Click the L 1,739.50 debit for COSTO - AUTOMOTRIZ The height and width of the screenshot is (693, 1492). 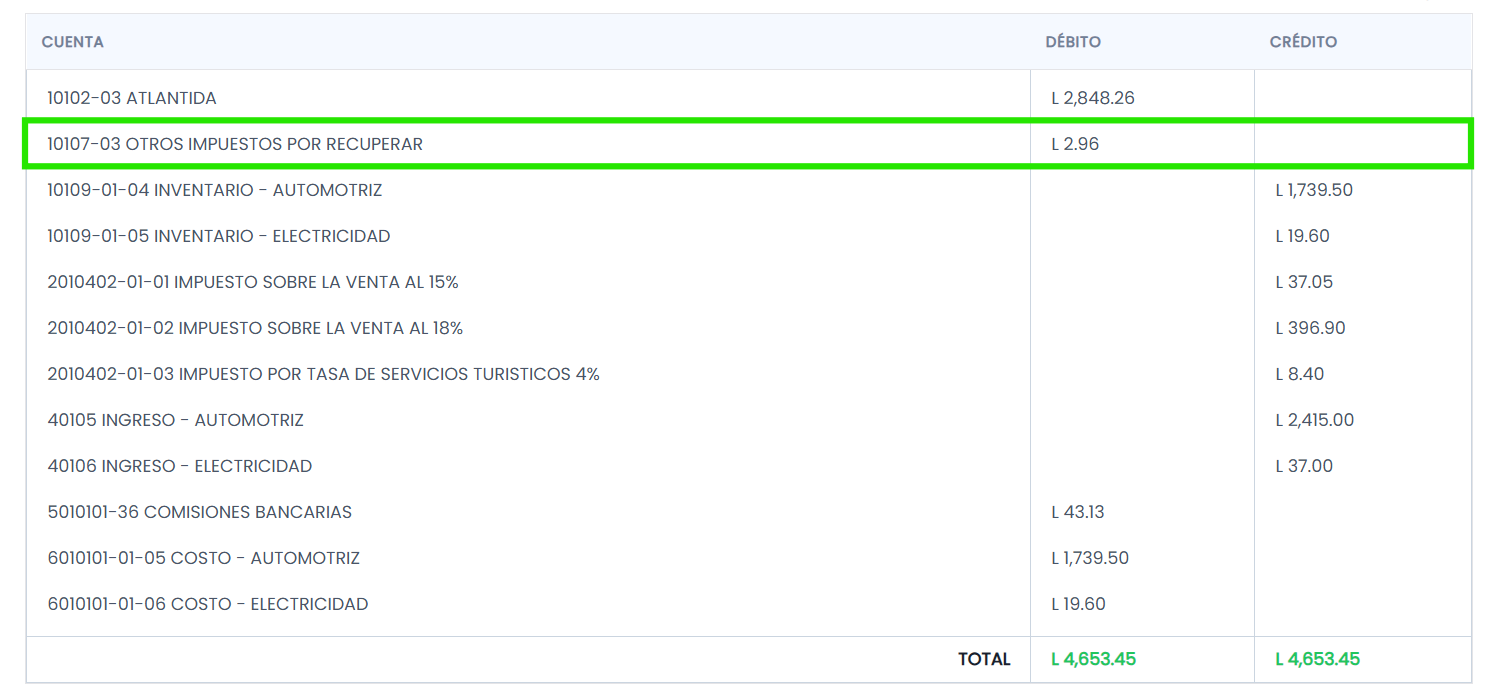point(1090,558)
